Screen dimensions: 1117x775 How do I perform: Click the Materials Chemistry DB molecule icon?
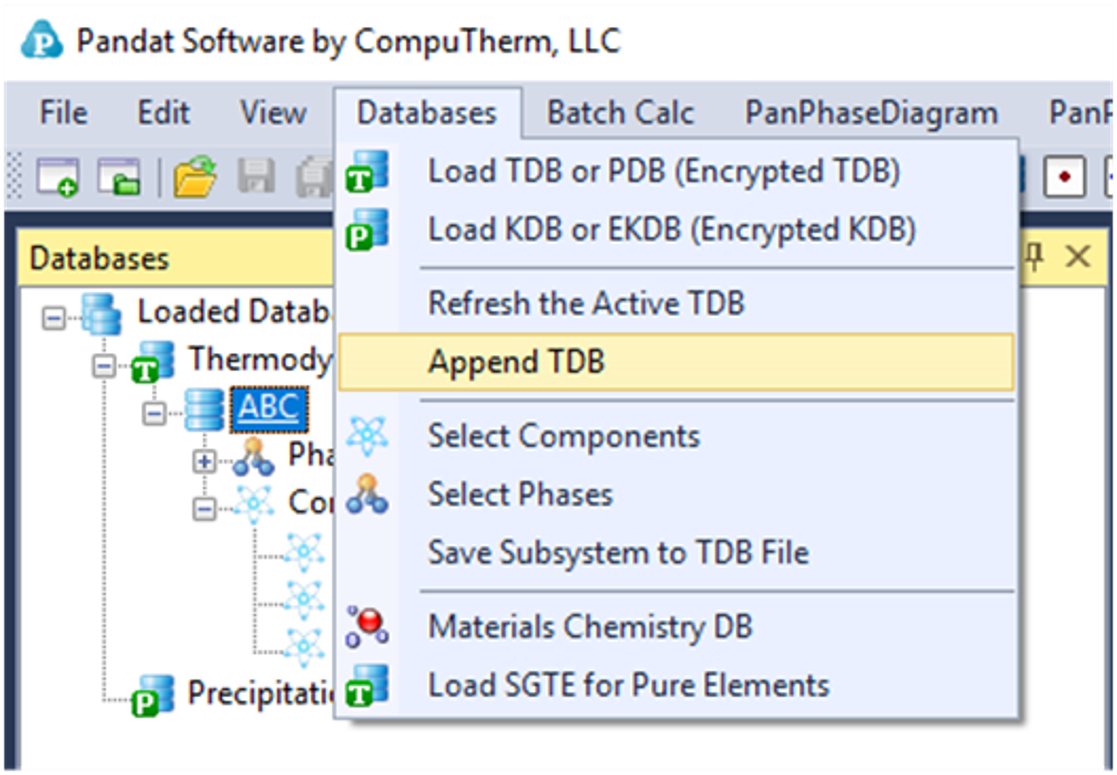[x=366, y=627]
